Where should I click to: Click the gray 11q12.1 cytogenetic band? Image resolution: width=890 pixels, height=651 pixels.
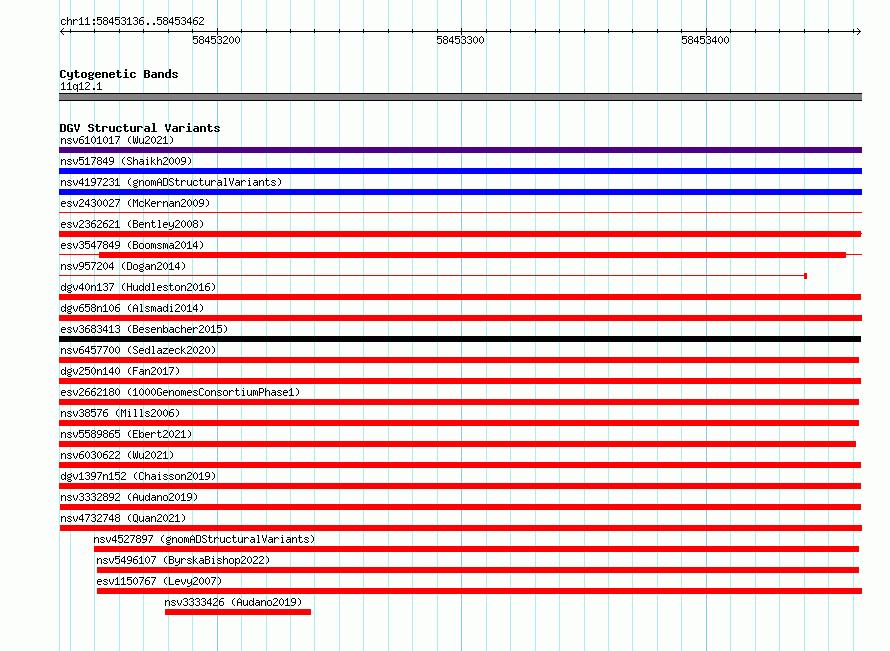pos(460,97)
